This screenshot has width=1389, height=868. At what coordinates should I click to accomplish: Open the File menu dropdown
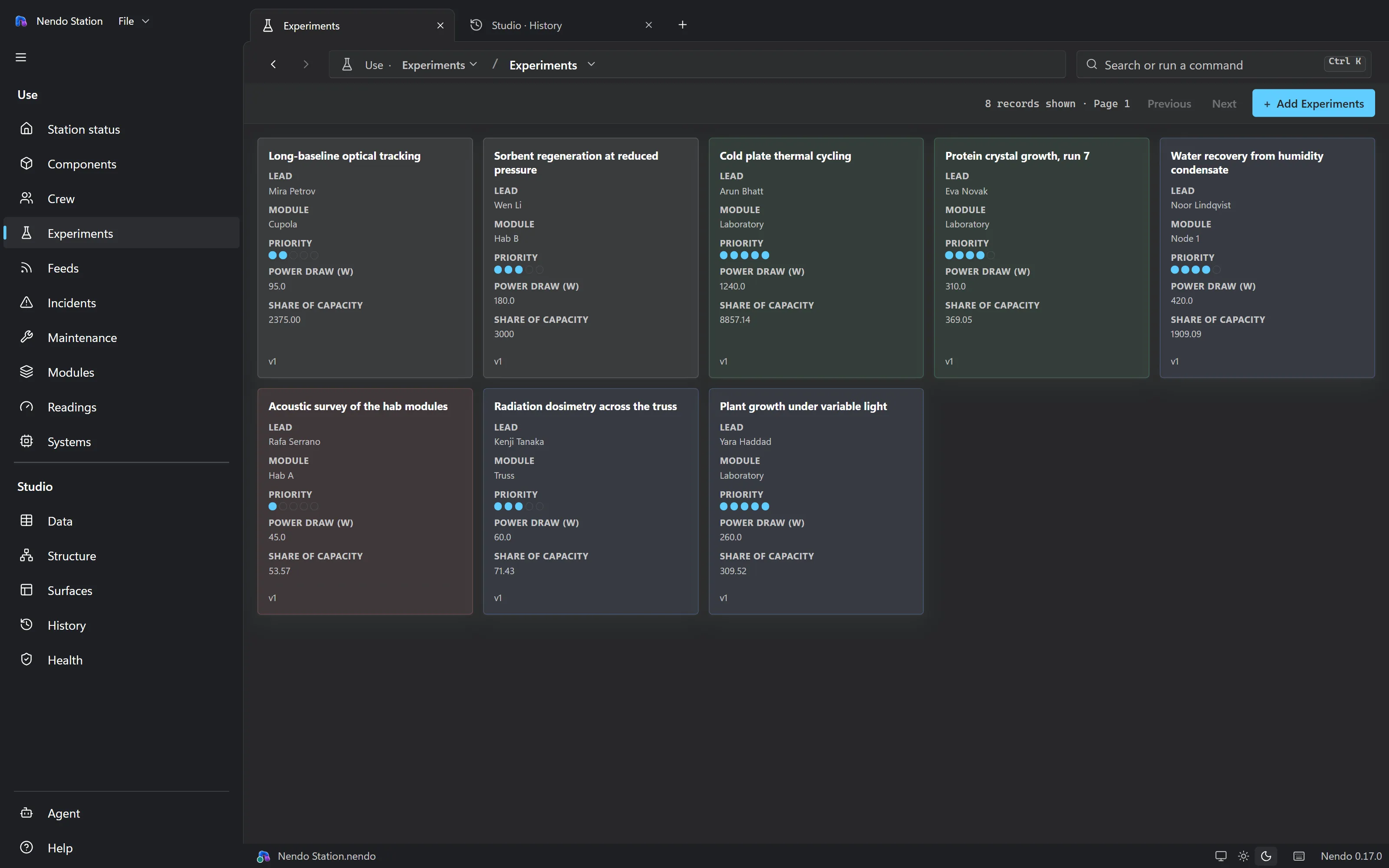pos(134,21)
